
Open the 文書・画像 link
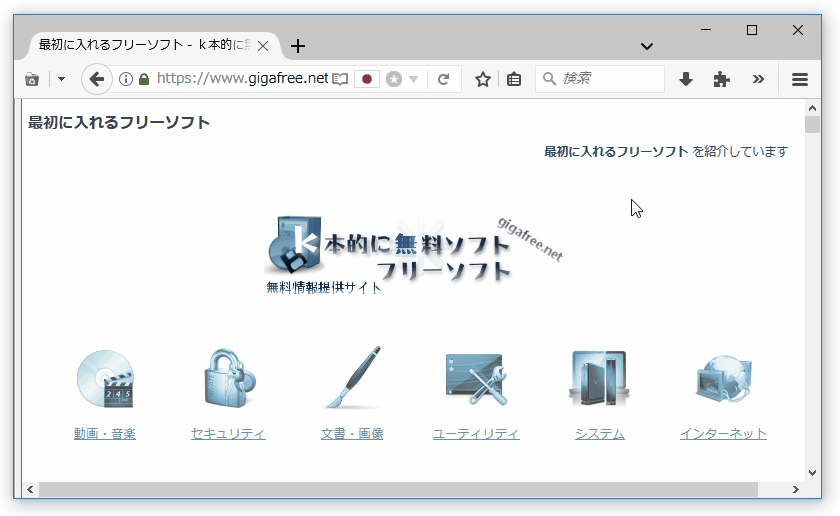[x=352, y=433]
